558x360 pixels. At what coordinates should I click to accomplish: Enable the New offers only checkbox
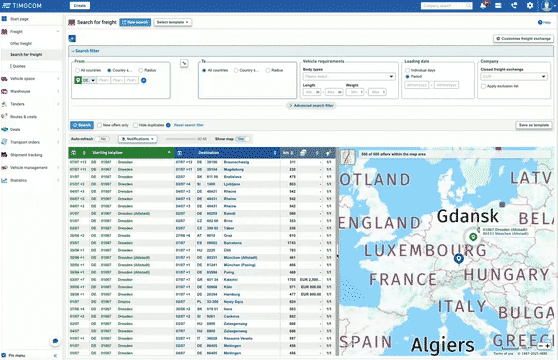pos(100,125)
